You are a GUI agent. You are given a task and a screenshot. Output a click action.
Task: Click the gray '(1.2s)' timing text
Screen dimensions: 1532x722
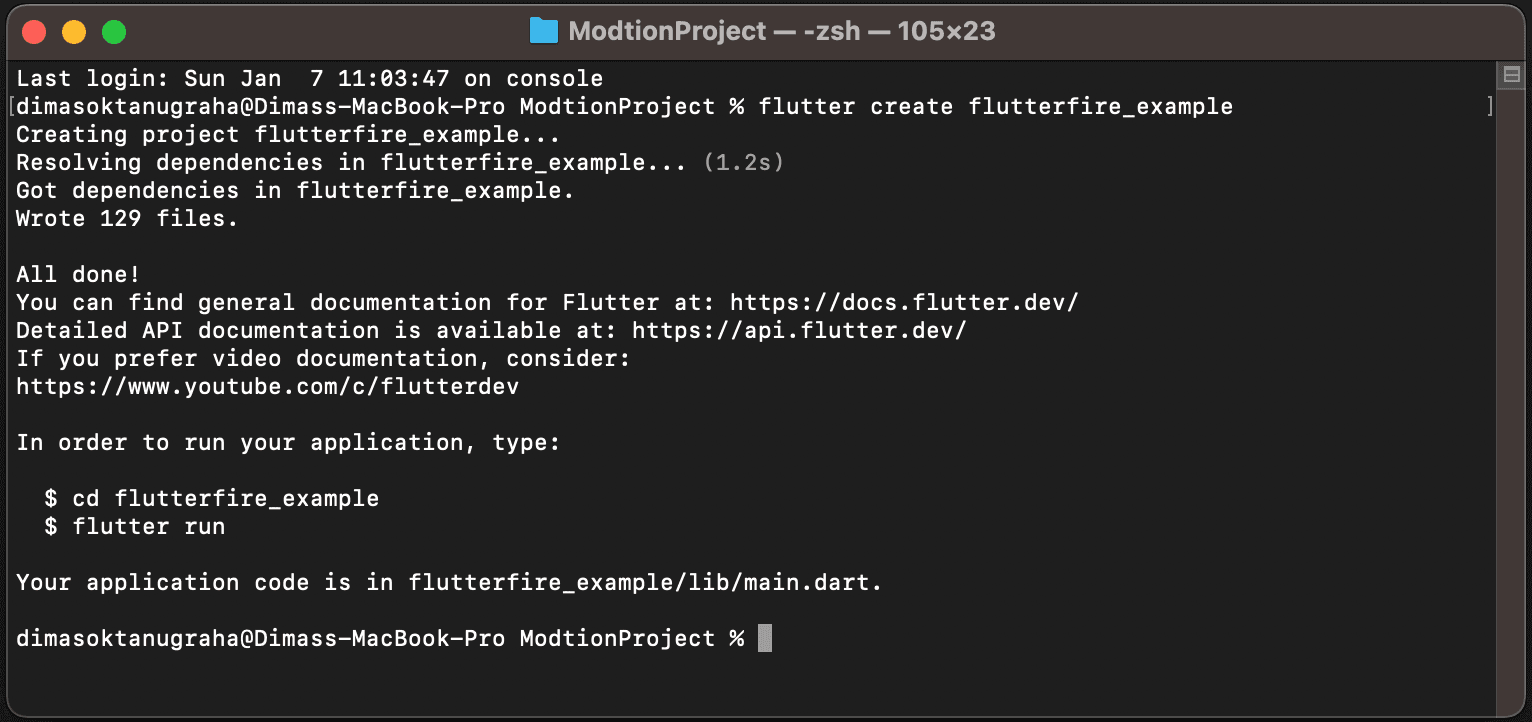tap(744, 162)
